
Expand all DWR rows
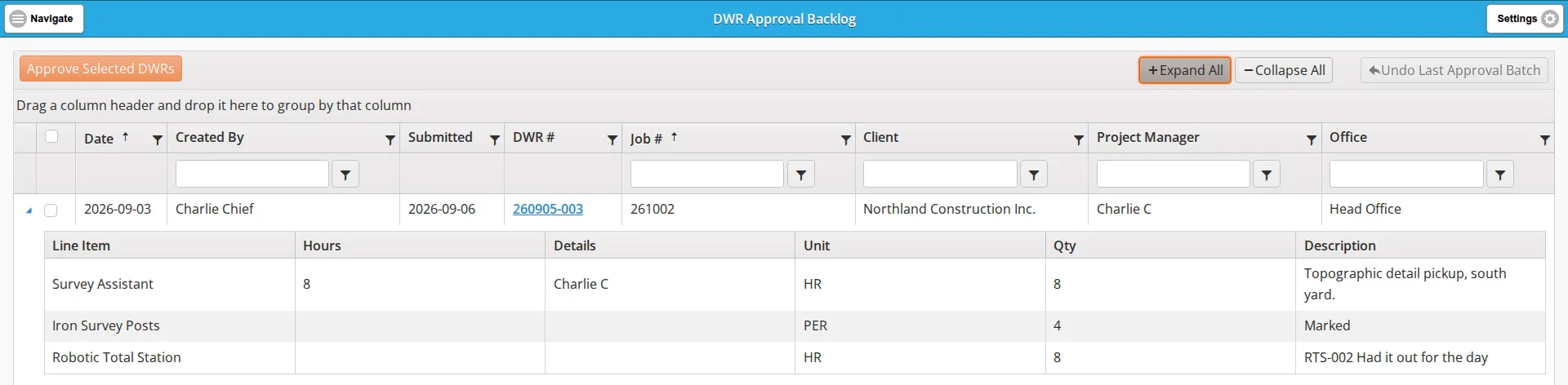coord(1185,70)
